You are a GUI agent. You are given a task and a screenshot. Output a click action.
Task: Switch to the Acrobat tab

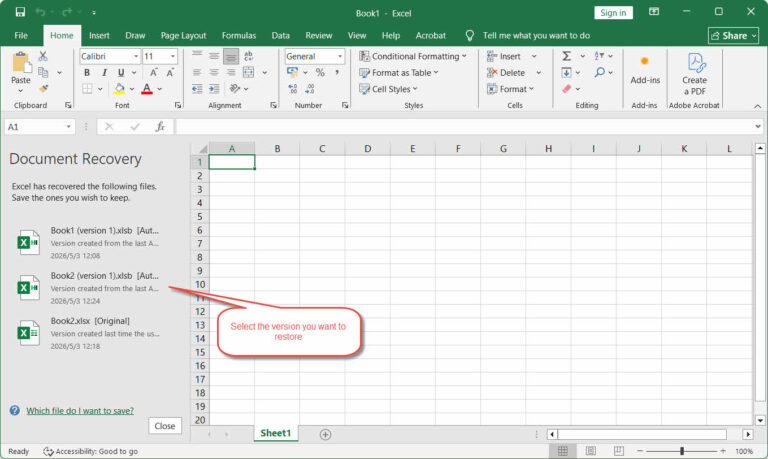431,35
